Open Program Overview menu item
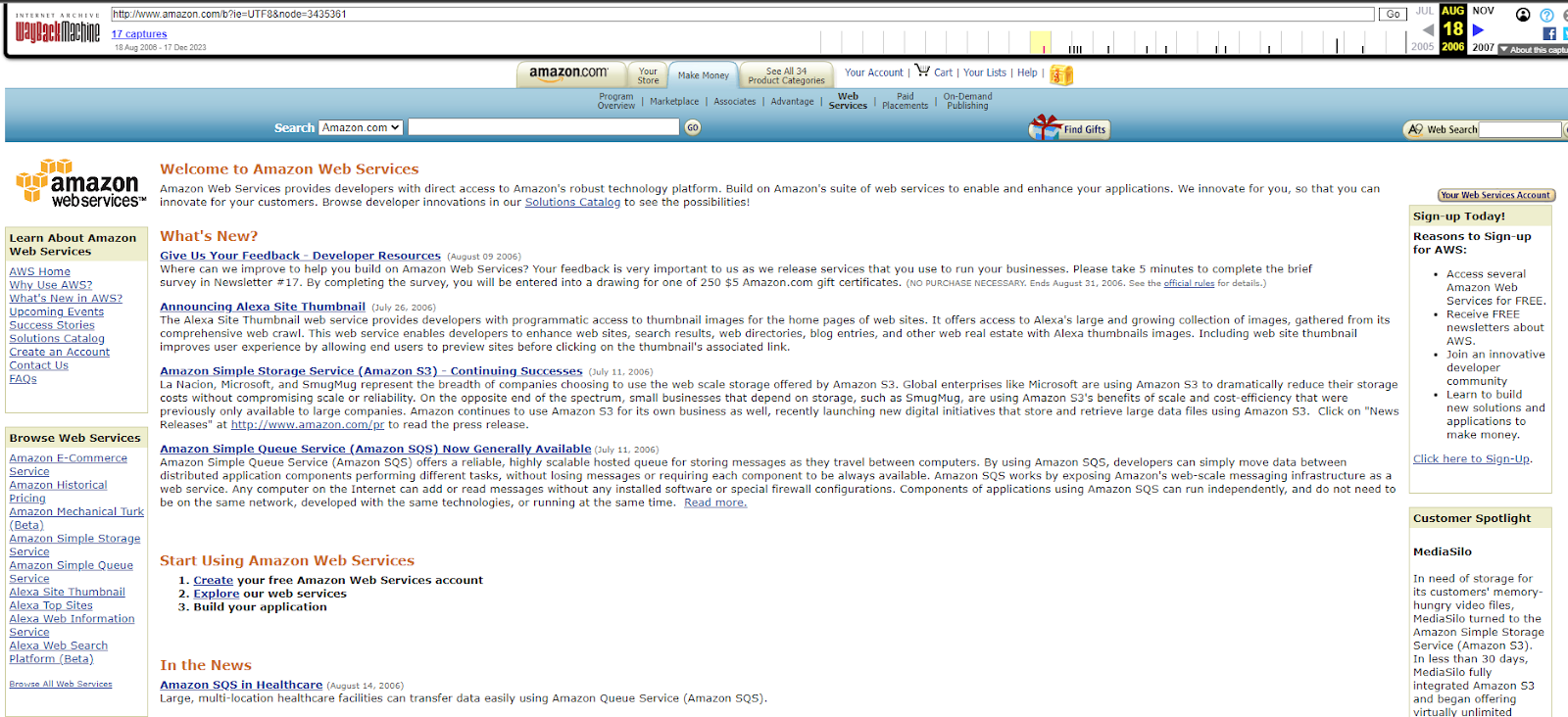The image size is (1568, 717). click(x=616, y=101)
